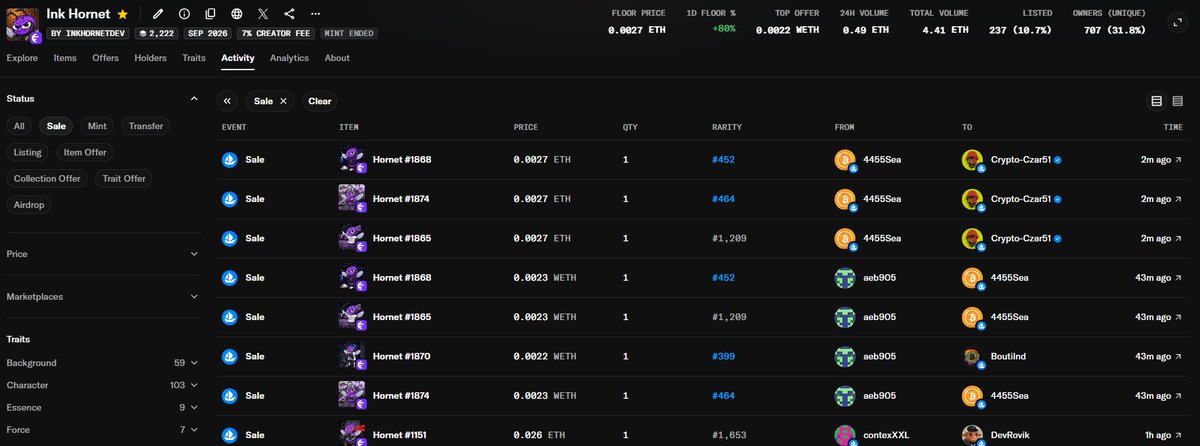Enable the Transfer status filter
The image size is (1200, 446).
[x=146, y=126]
